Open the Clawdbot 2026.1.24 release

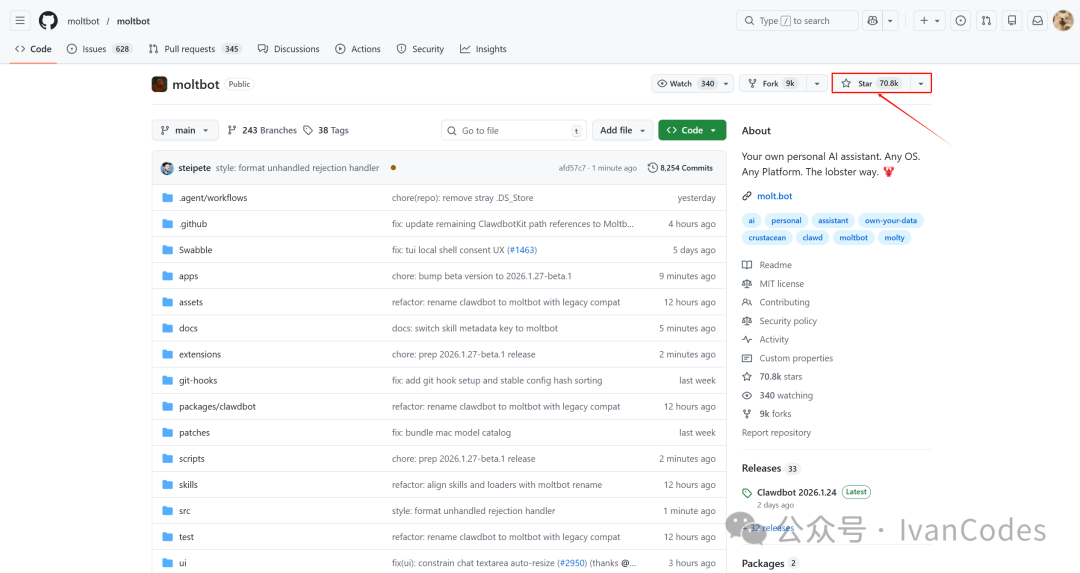click(796, 492)
